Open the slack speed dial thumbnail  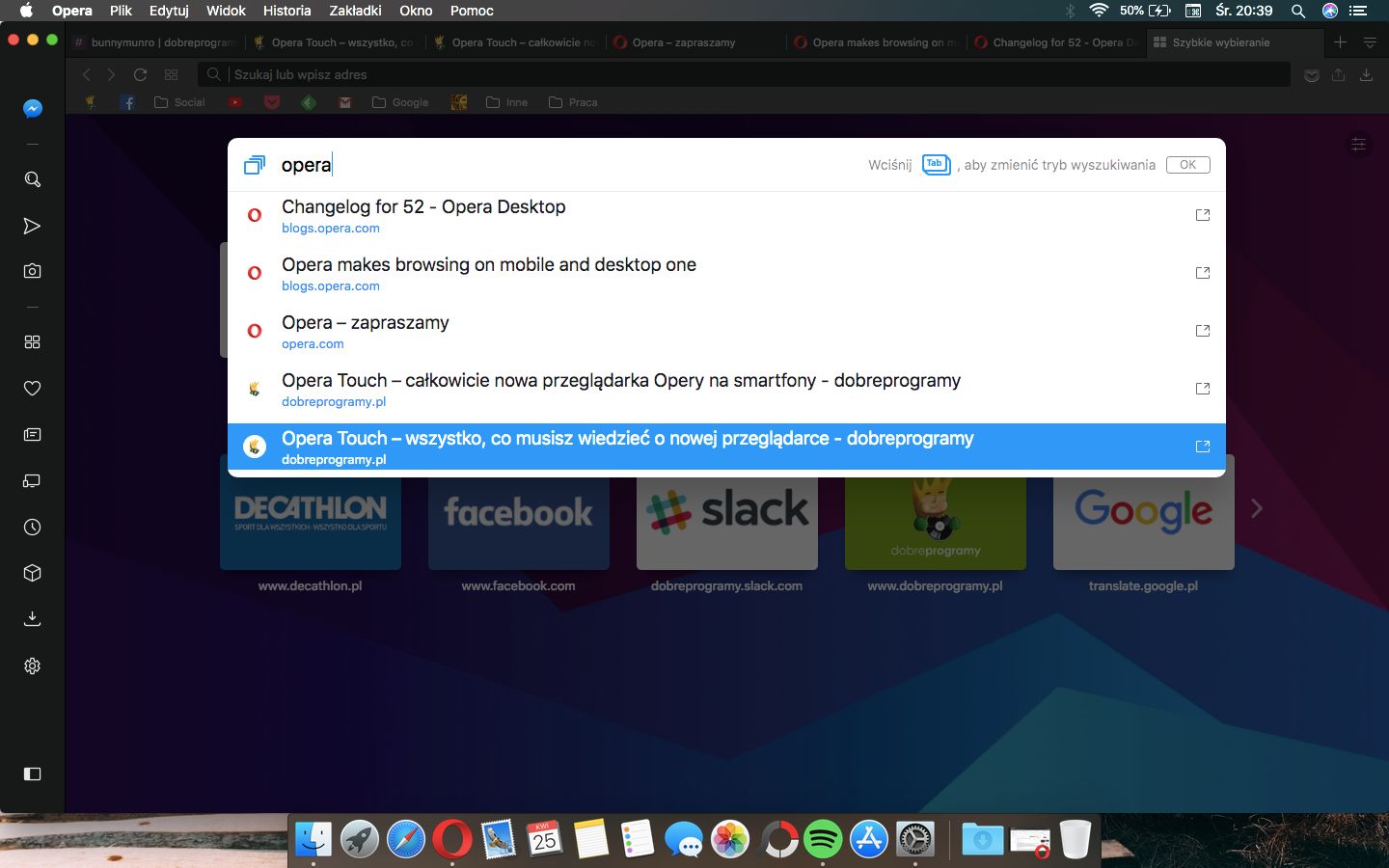point(727,512)
